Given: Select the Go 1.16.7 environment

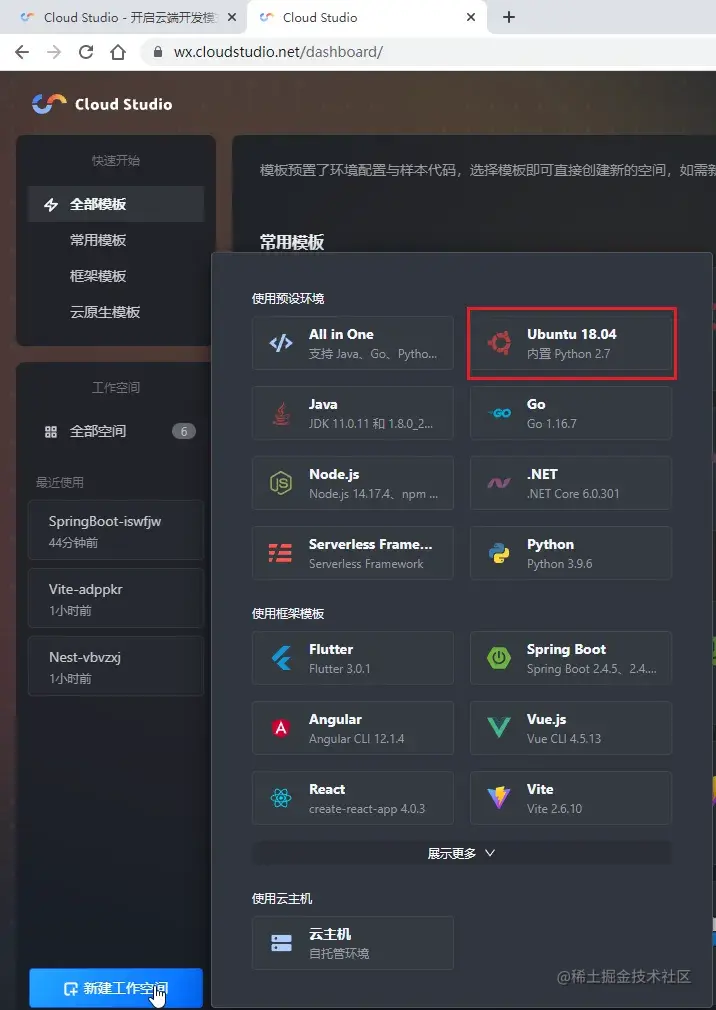Looking at the screenshot, I should [570, 413].
